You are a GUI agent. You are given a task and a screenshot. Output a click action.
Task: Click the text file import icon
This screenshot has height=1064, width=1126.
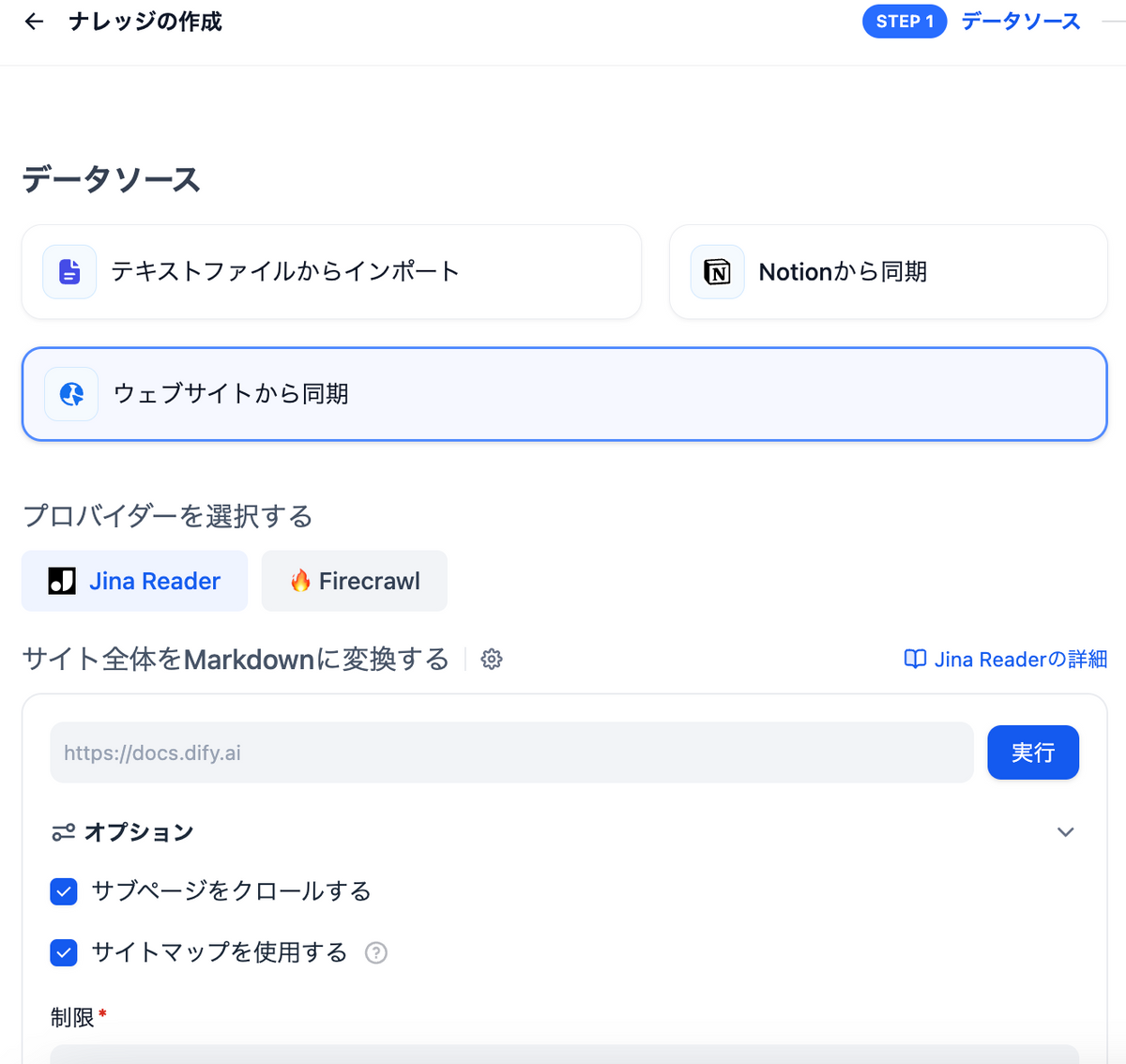pos(69,271)
